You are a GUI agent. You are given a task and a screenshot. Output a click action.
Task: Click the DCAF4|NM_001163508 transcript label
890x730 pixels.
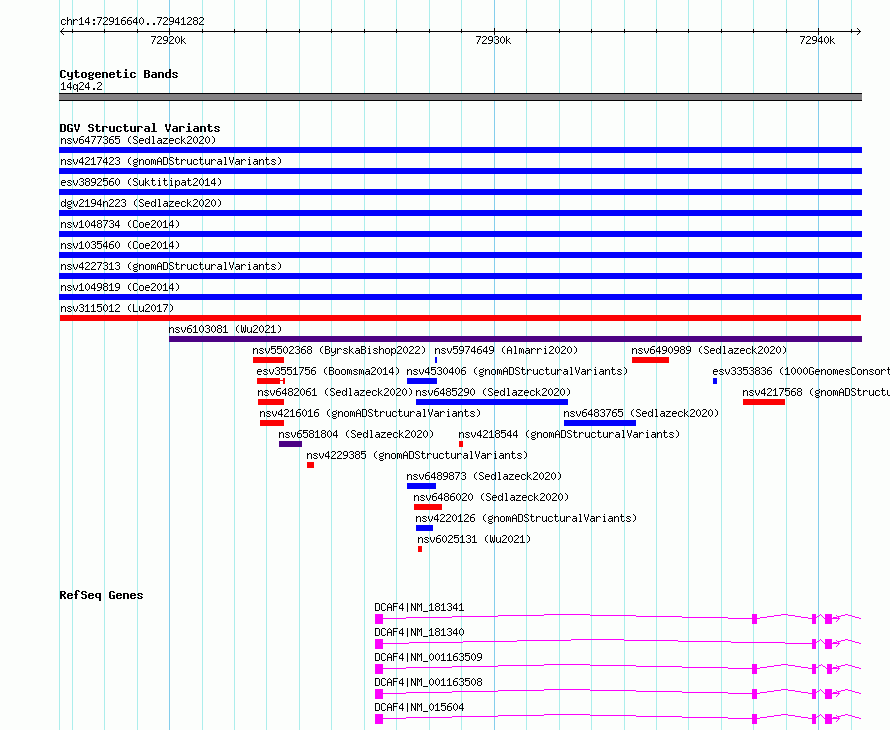pyautogui.click(x=429, y=682)
